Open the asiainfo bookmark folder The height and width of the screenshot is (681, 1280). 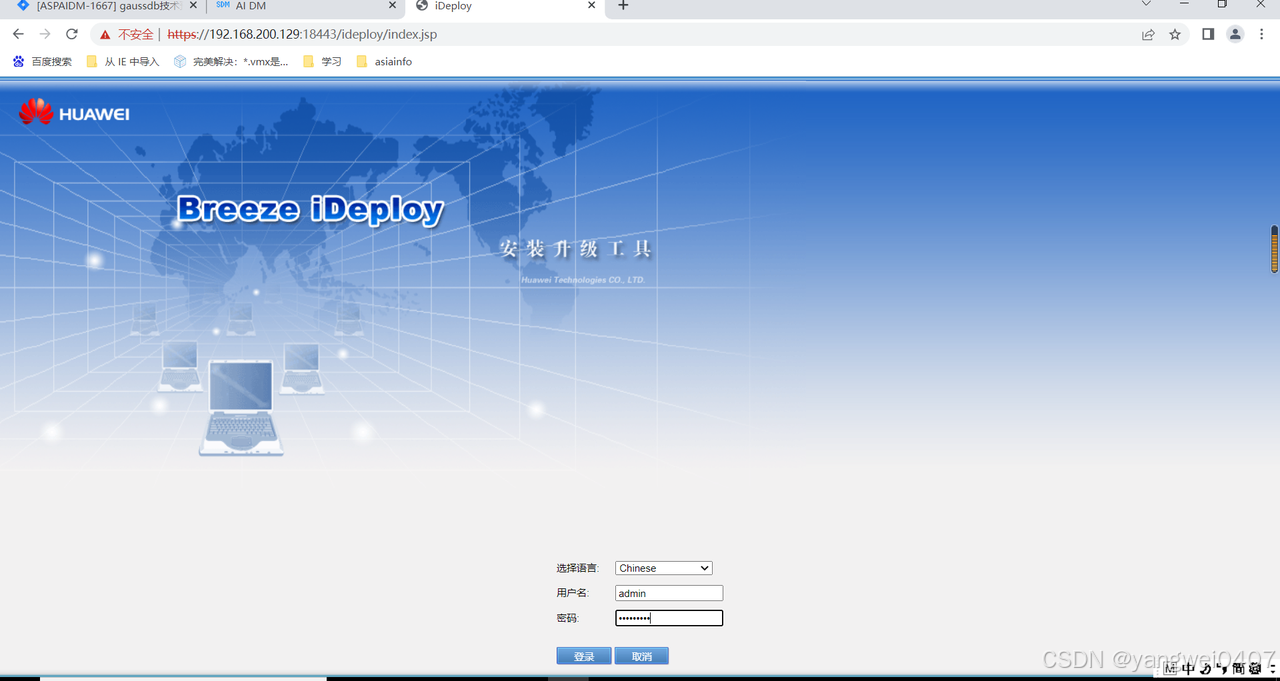point(384,61)
